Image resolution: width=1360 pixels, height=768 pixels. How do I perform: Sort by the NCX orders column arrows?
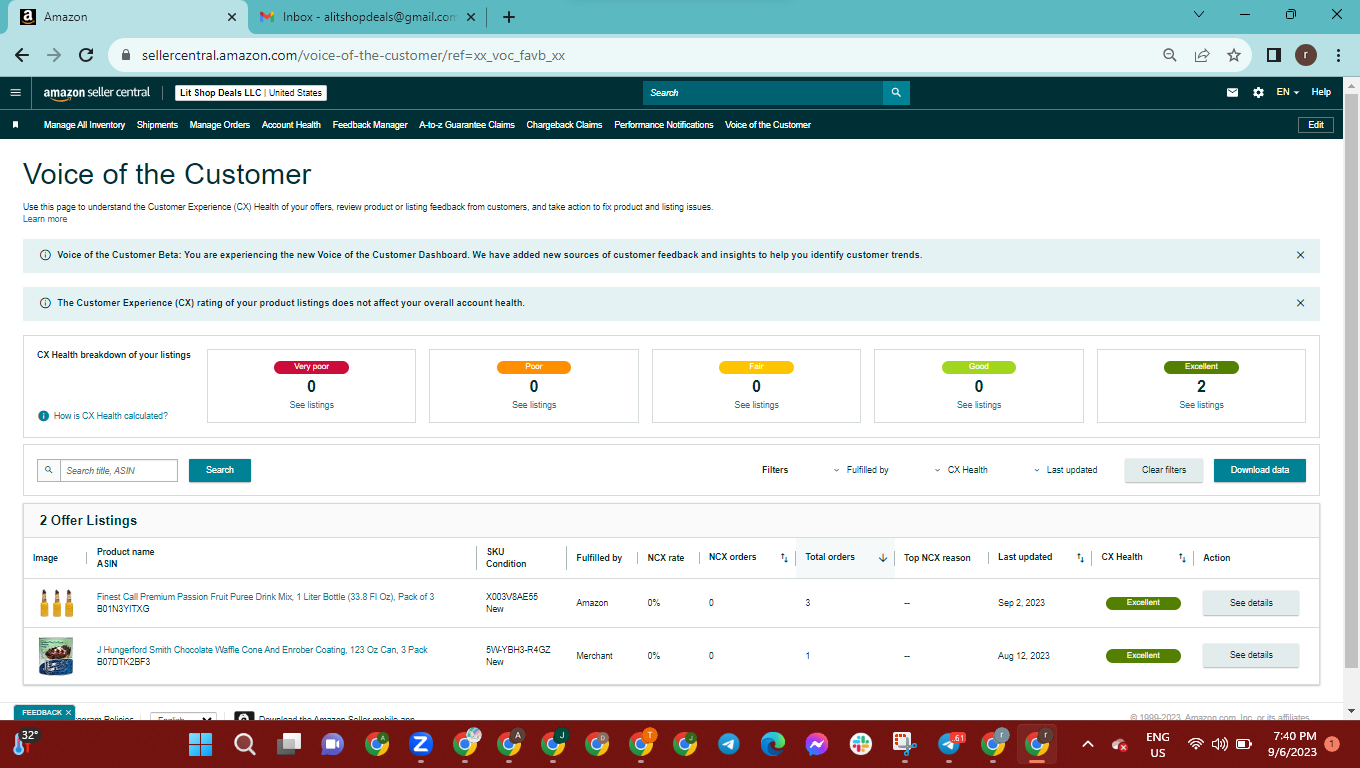tap(784, 558)
